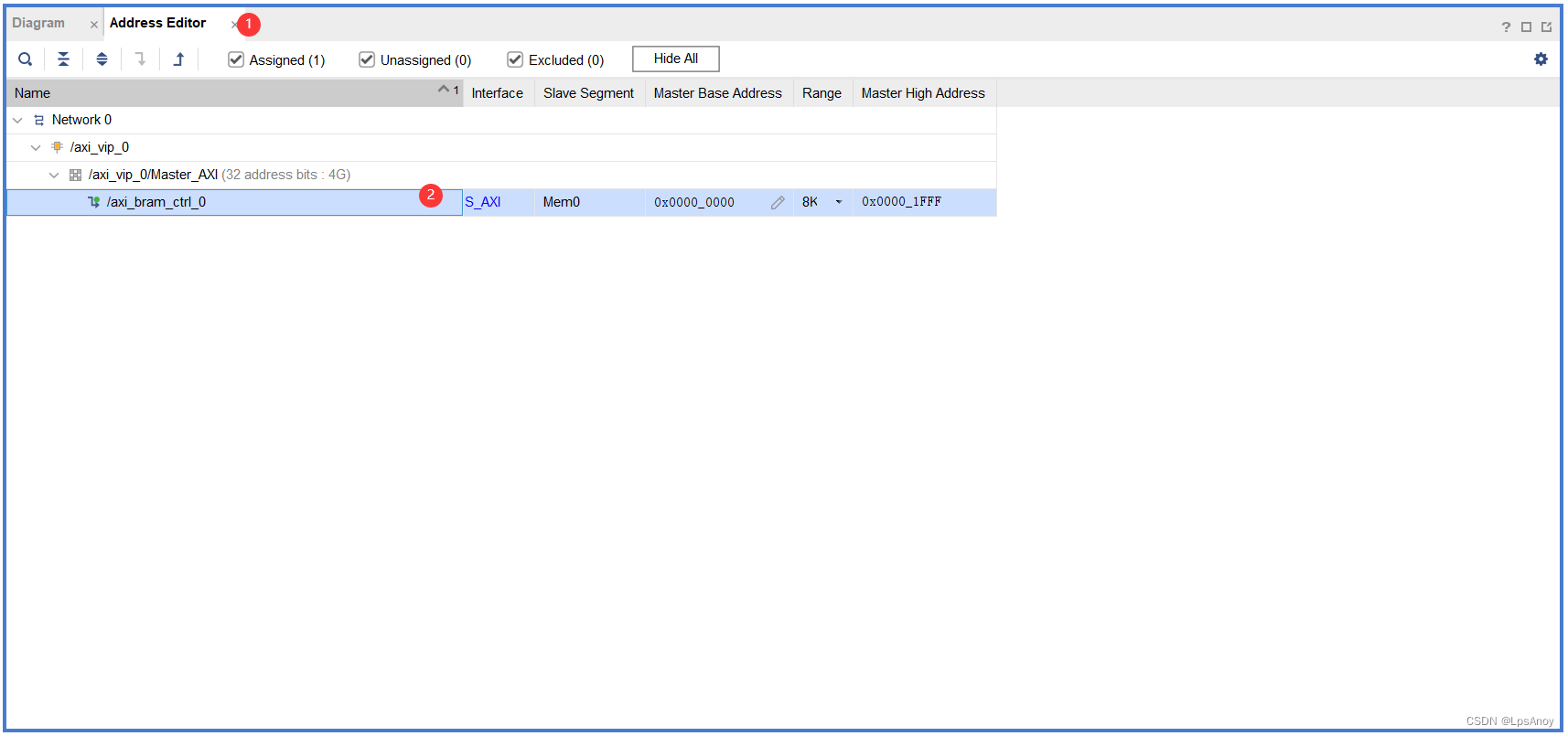Viewport: 1568px width, 736px height.
Task: Click the axi_bram_ctrl_0 segment icon
Action: coord(93,202)
